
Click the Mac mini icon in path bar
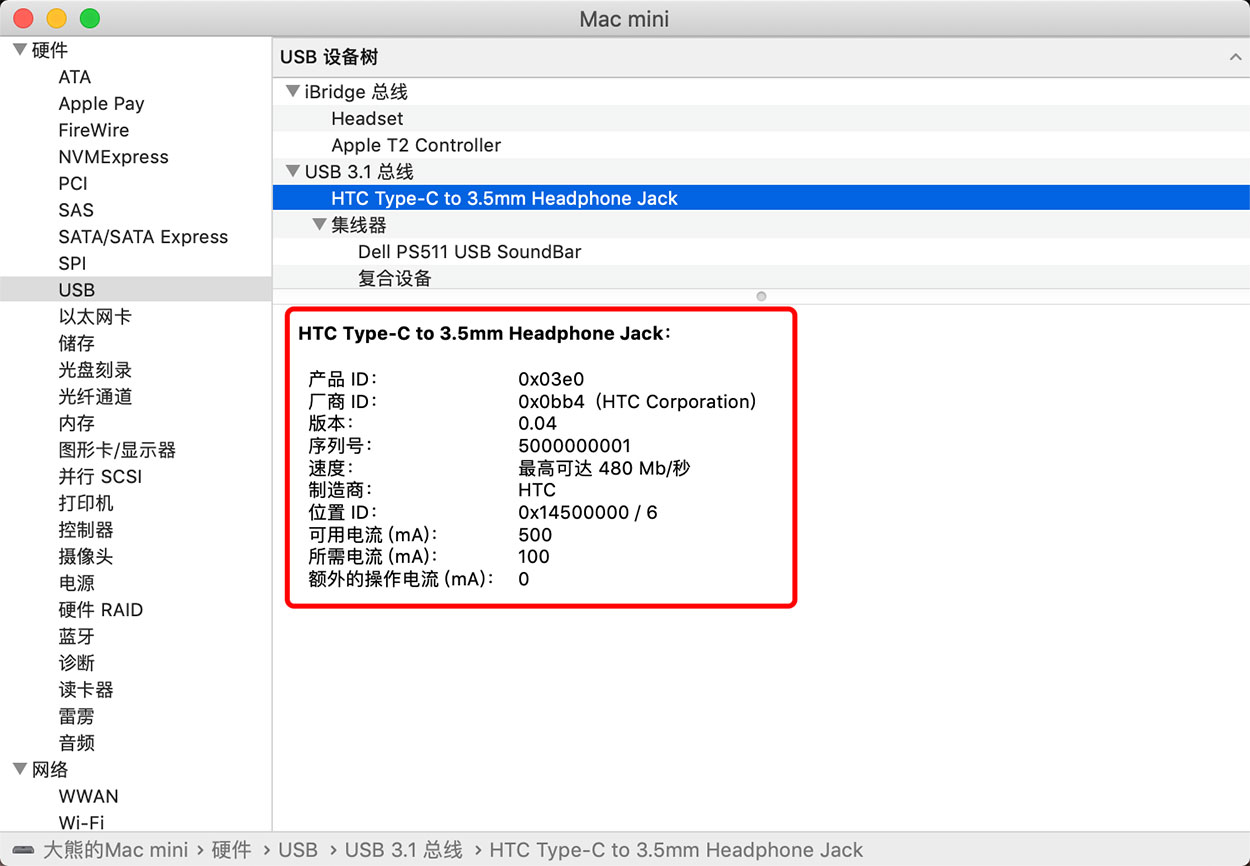point(23,850)
